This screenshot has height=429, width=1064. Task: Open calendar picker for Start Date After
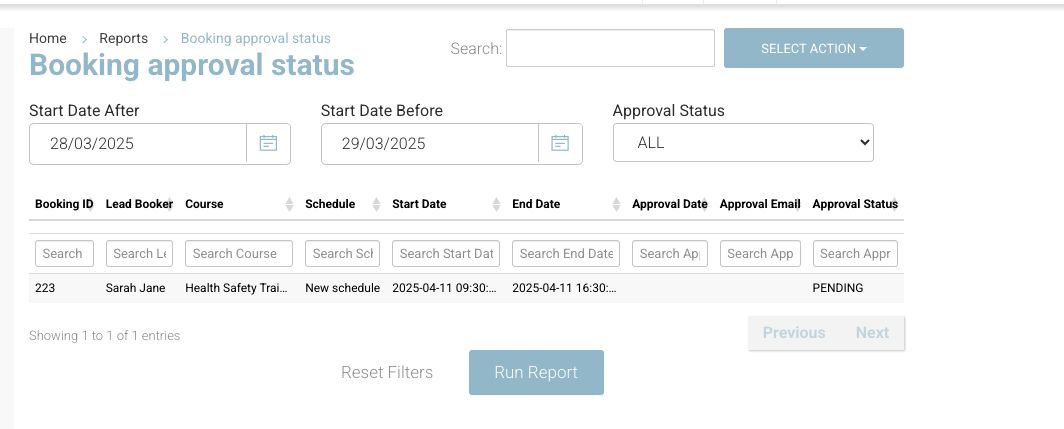point(268,143)
